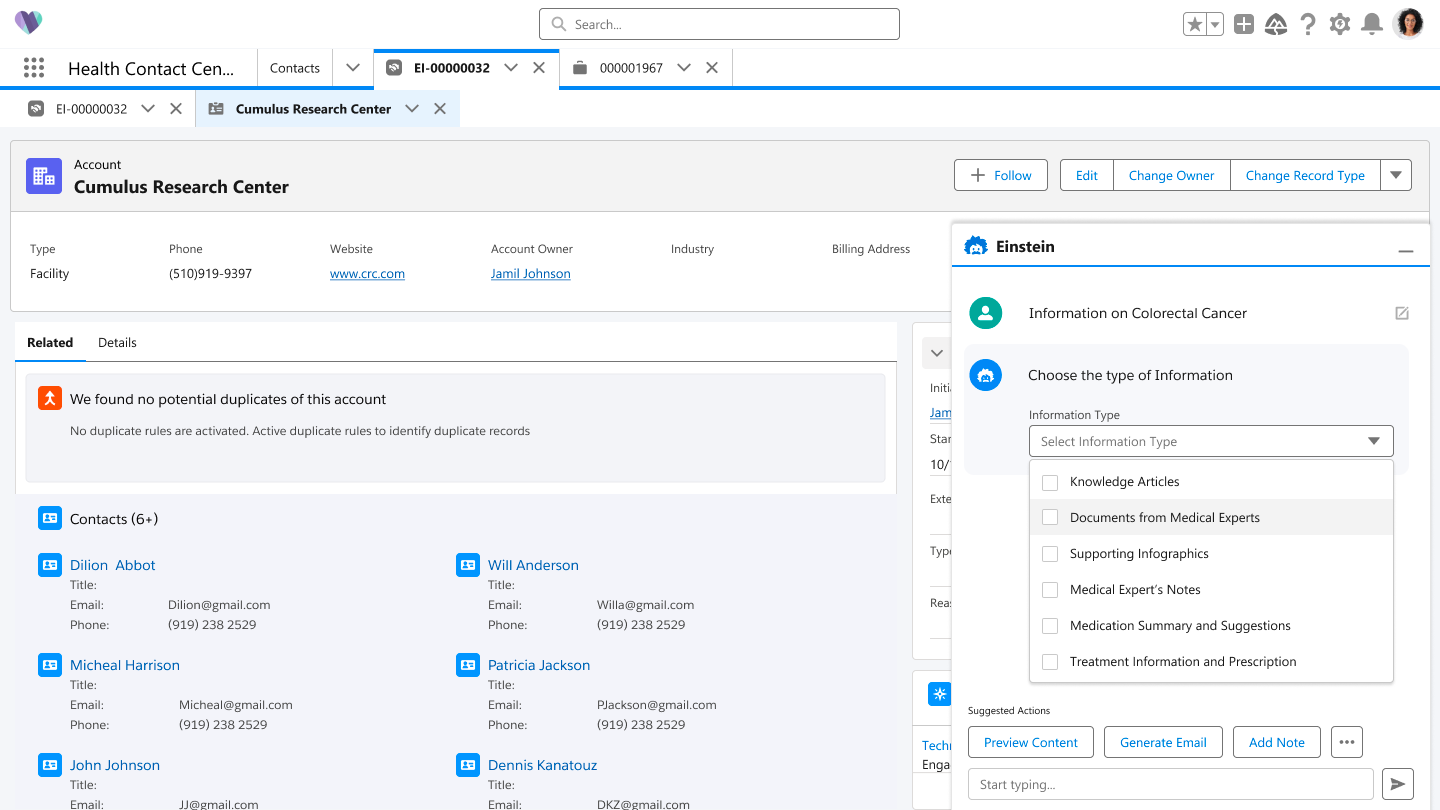Tick the Supporting Infographics checkbox

pos(1050,554)
